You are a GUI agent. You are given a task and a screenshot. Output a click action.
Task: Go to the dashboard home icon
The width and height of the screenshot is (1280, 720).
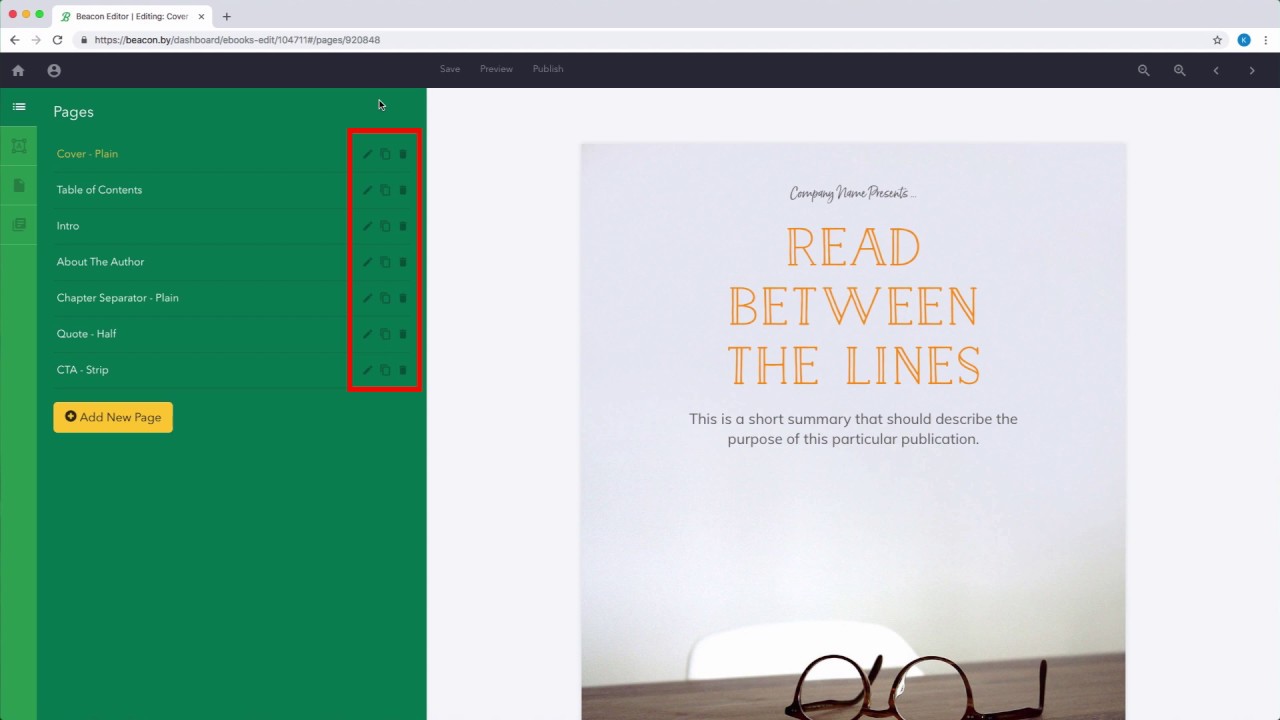point(18,70)
